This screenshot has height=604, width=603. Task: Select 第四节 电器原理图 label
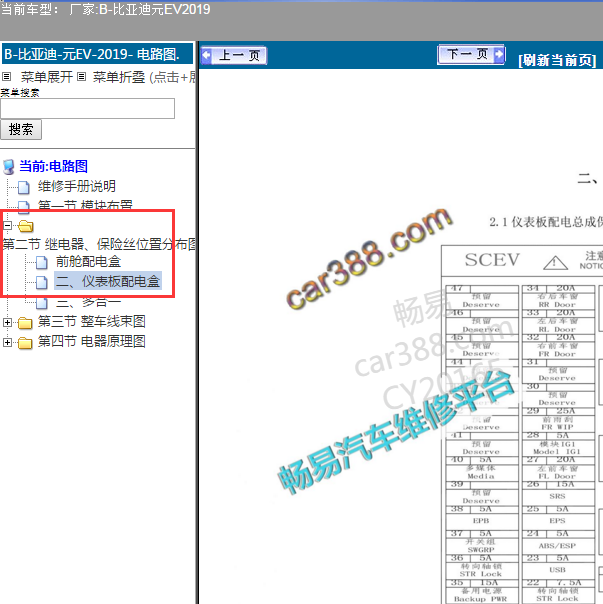click(x=91, y=342)
